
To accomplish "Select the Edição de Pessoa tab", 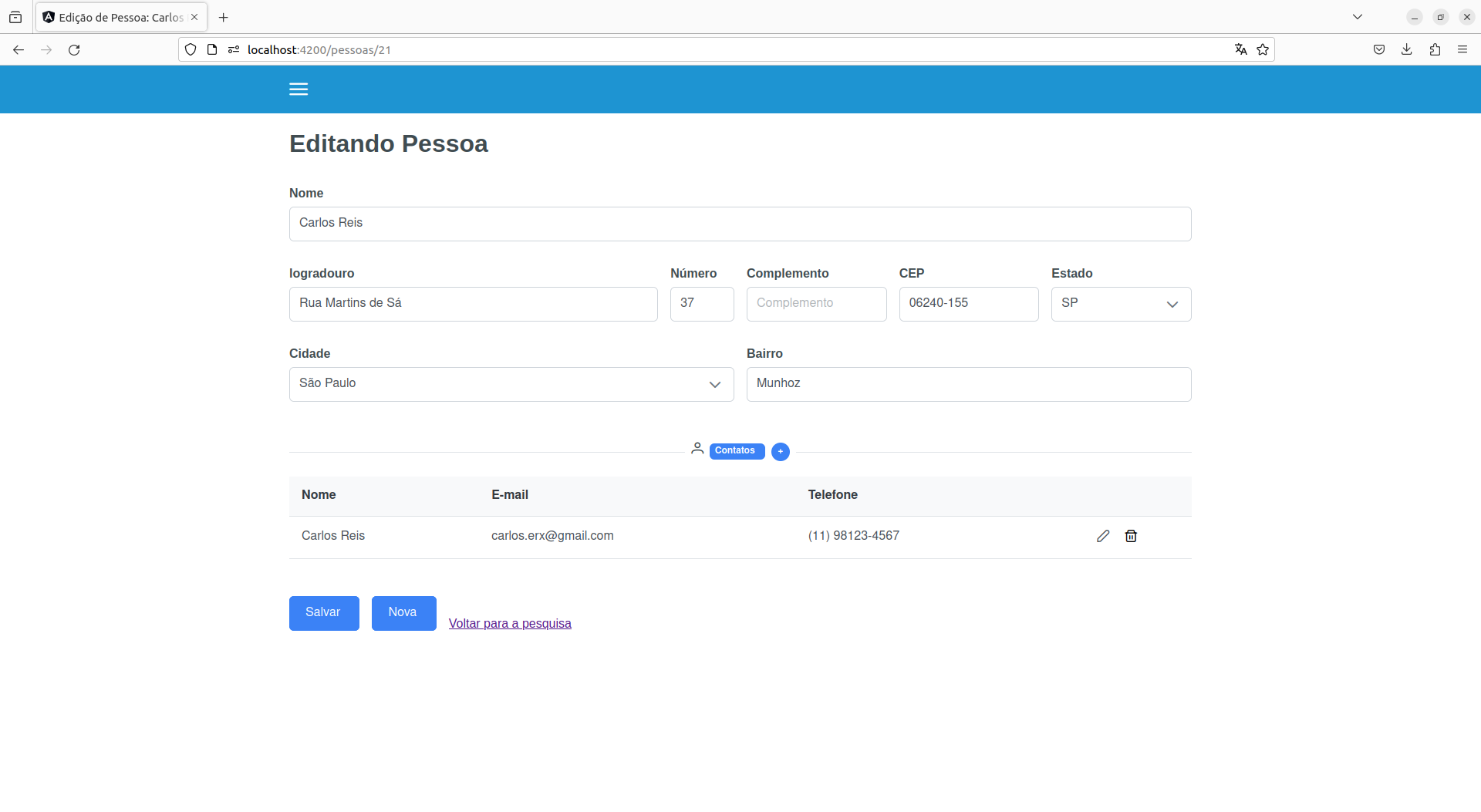I will click(121, 17).
